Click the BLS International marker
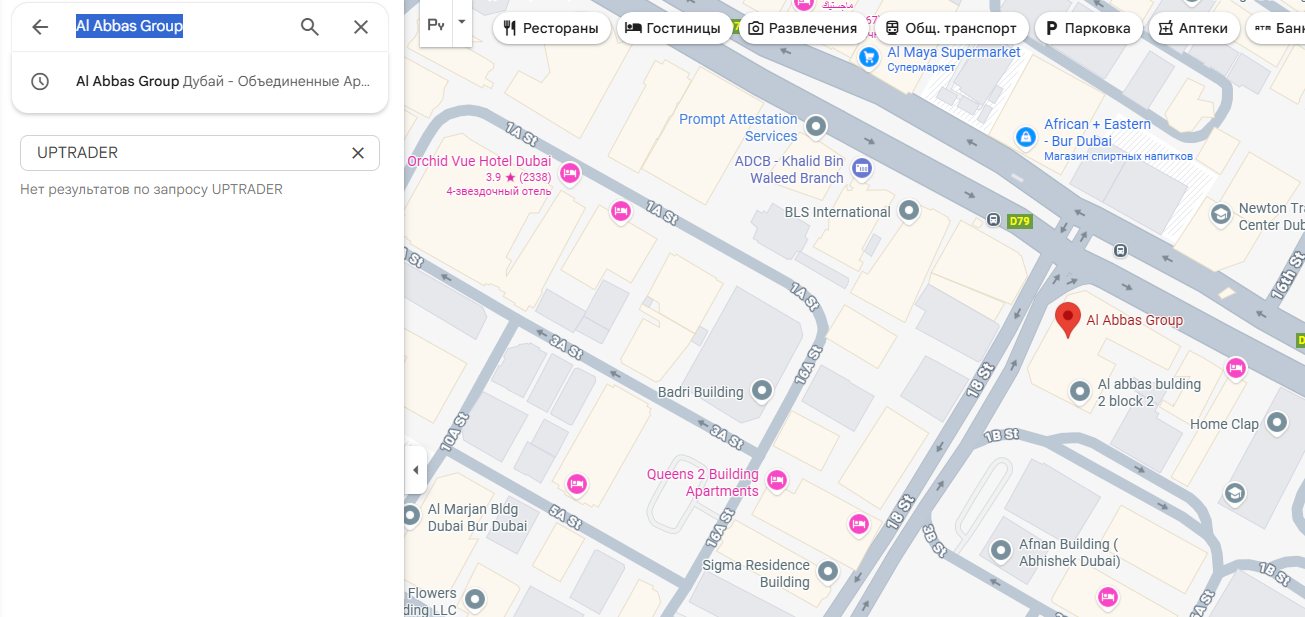 (909, 211)
